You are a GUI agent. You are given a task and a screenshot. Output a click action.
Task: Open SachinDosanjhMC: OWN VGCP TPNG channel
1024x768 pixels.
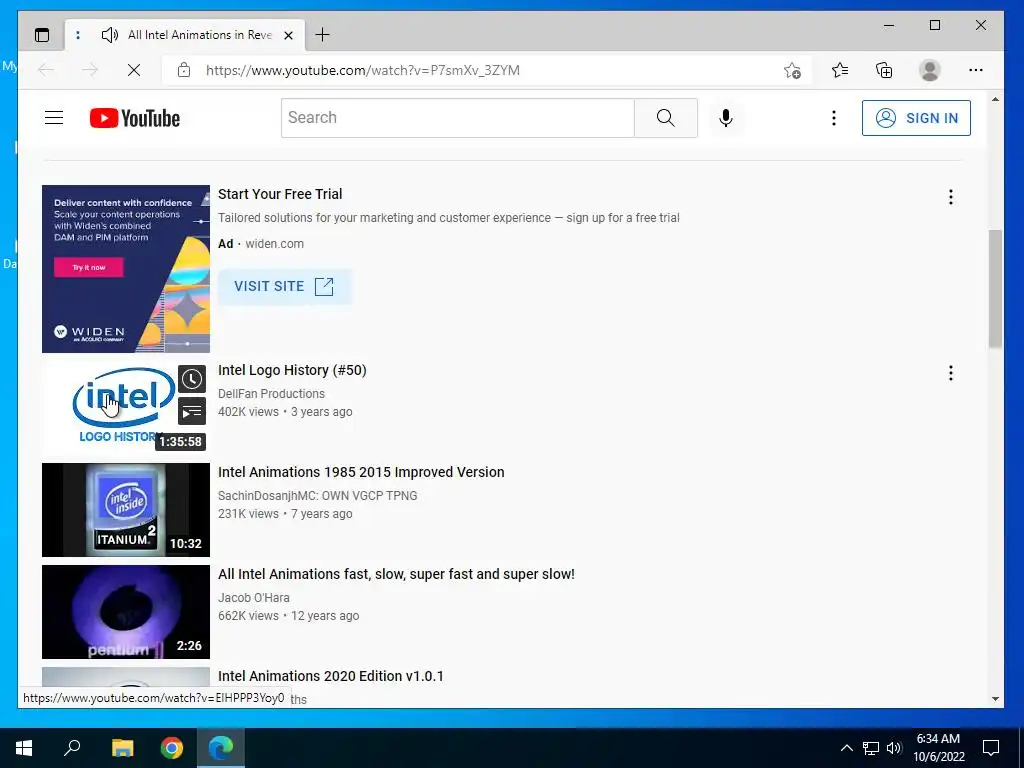(x=317, y=496)
